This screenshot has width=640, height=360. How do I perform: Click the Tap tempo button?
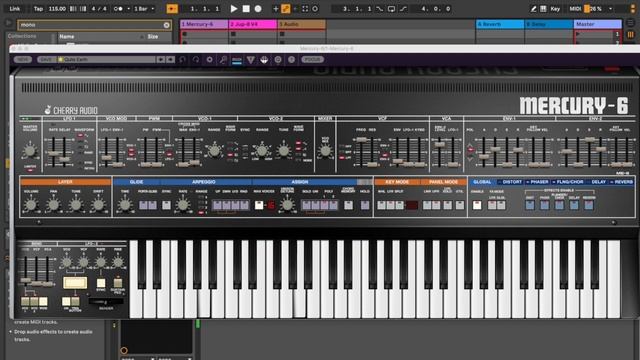tap(38, 9)
